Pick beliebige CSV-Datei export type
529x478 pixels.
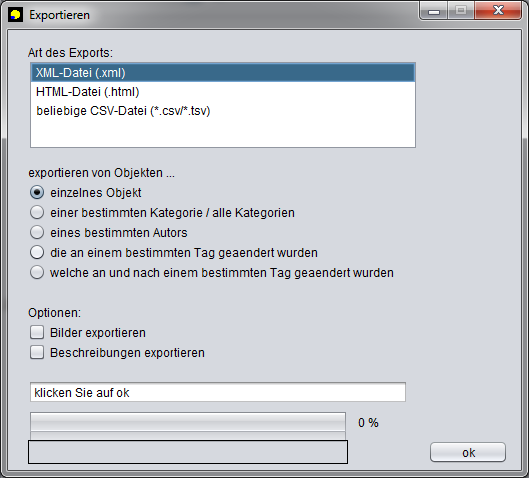pyautogui.click(x=223, y=111)
